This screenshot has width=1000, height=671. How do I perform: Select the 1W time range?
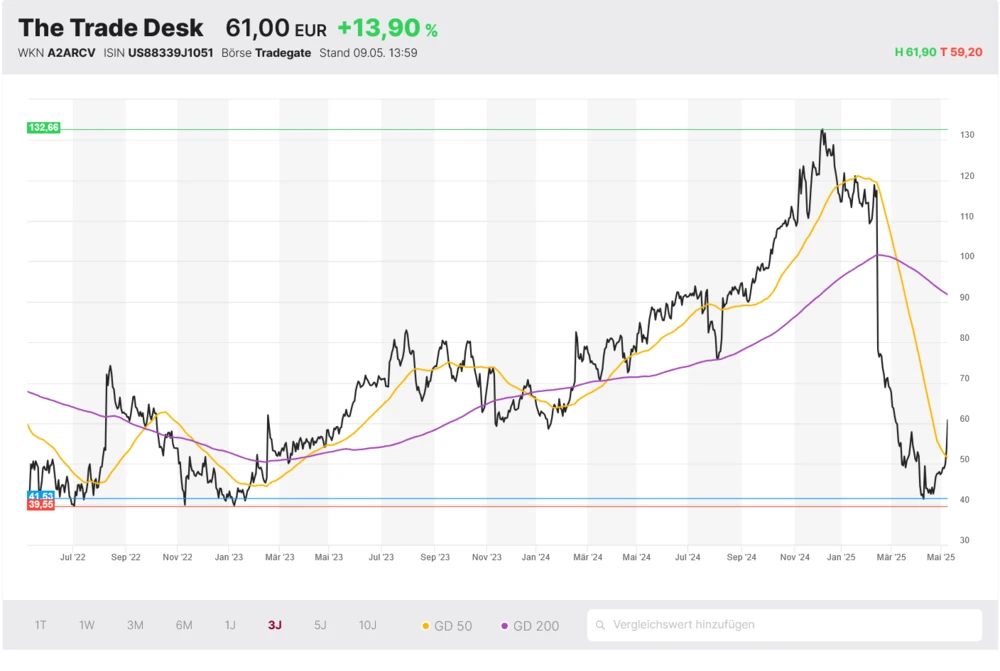click(87, 625)
